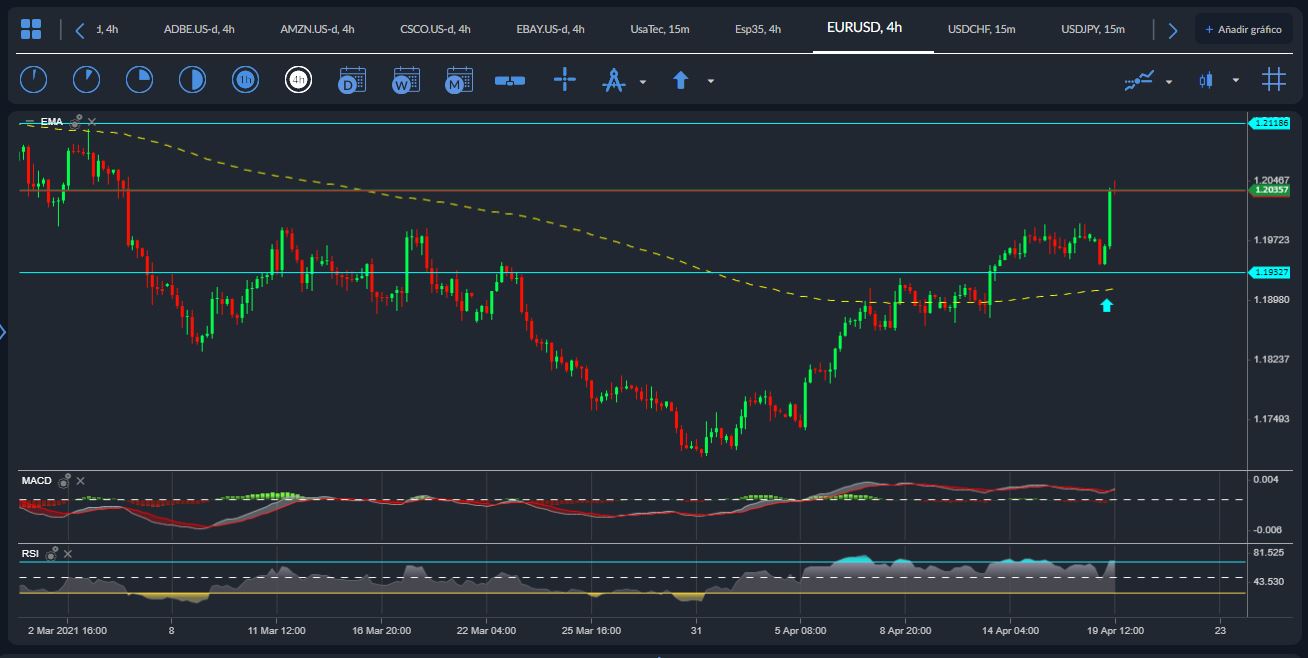Click the Añadir gráfico button
The height and width of the screenshot is (658, 1308).
(x=1243, y=29)
